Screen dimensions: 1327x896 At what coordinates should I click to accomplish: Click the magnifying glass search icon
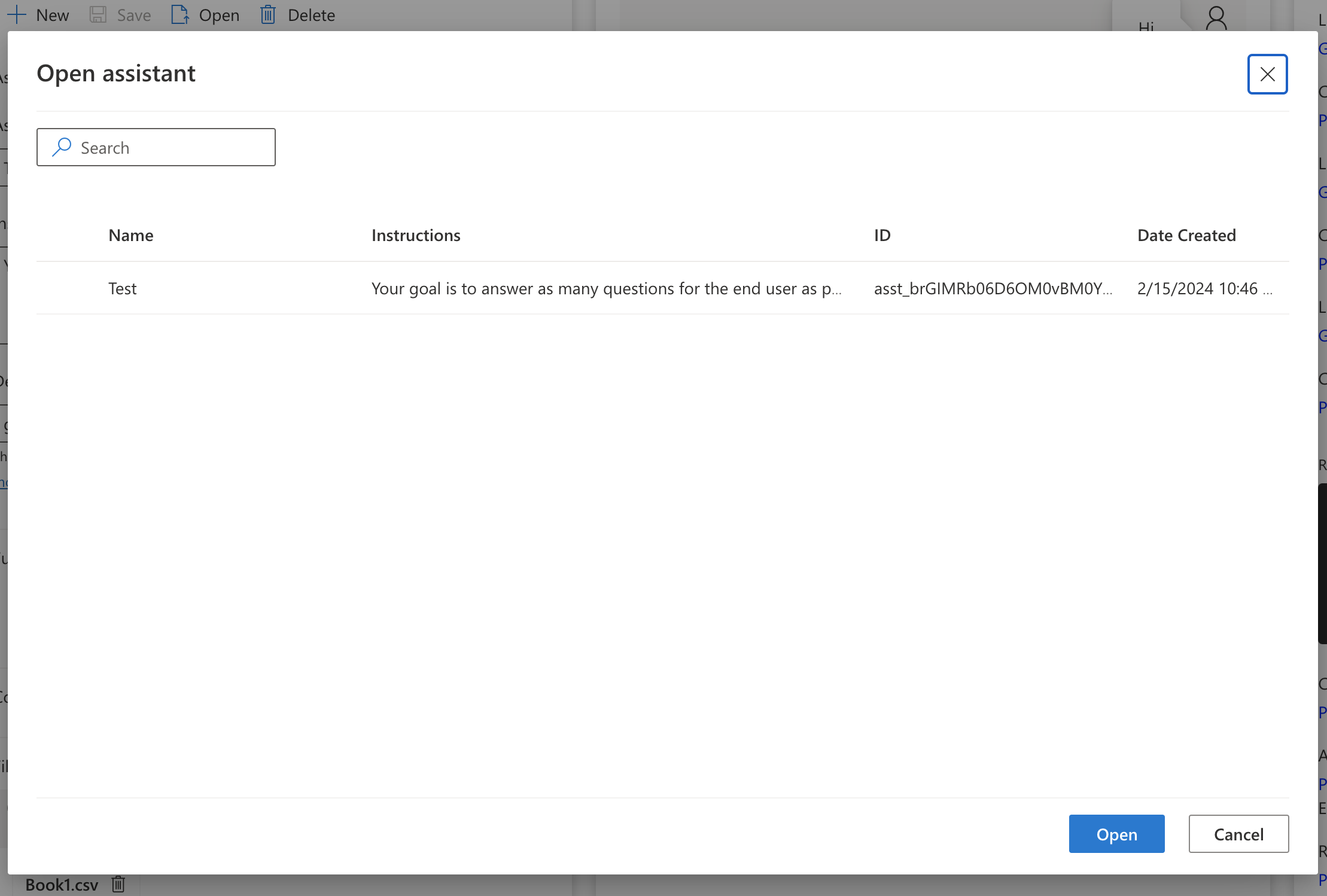[62, 147]
